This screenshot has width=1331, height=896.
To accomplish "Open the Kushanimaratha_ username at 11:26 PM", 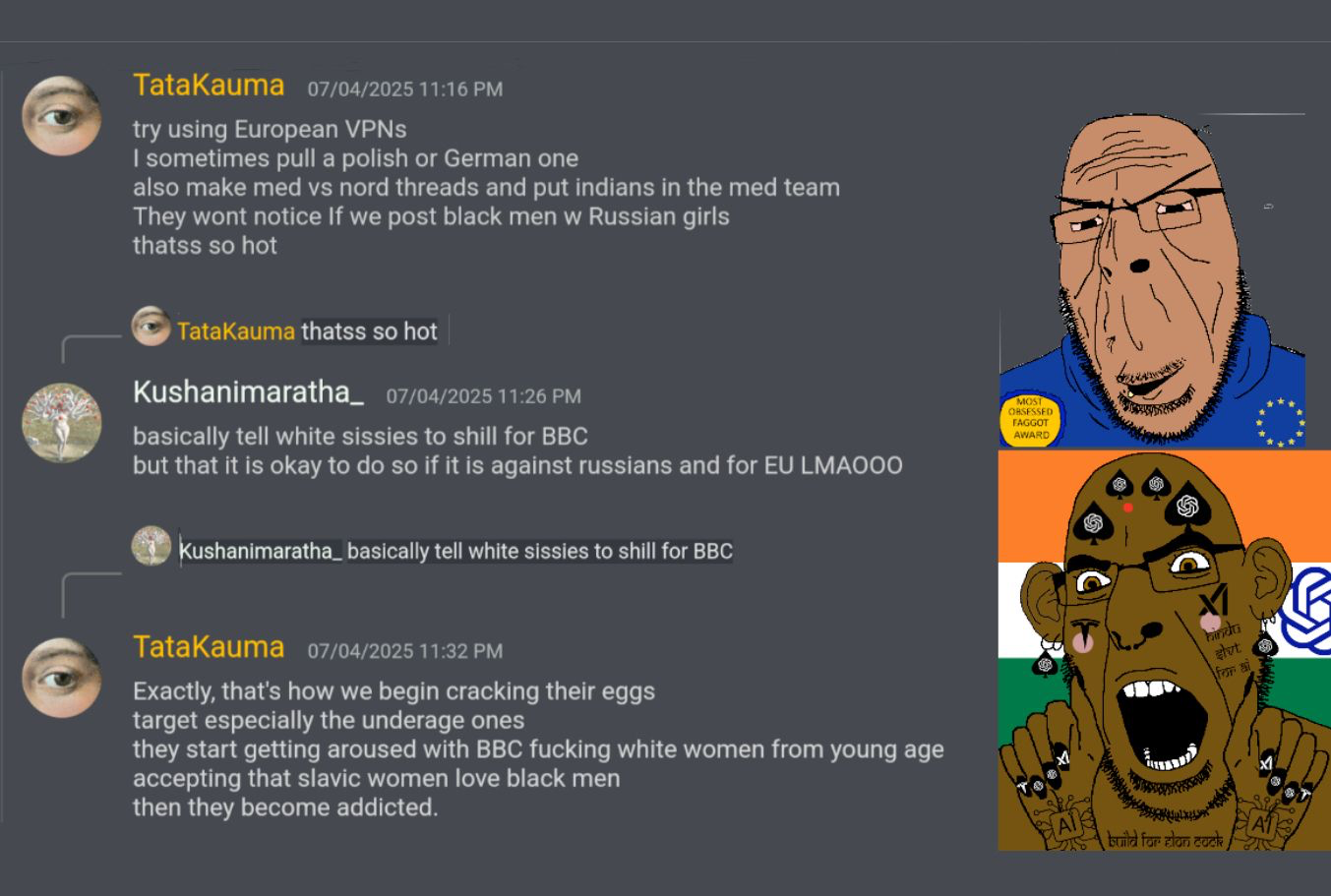I will (x=248, y=392).
